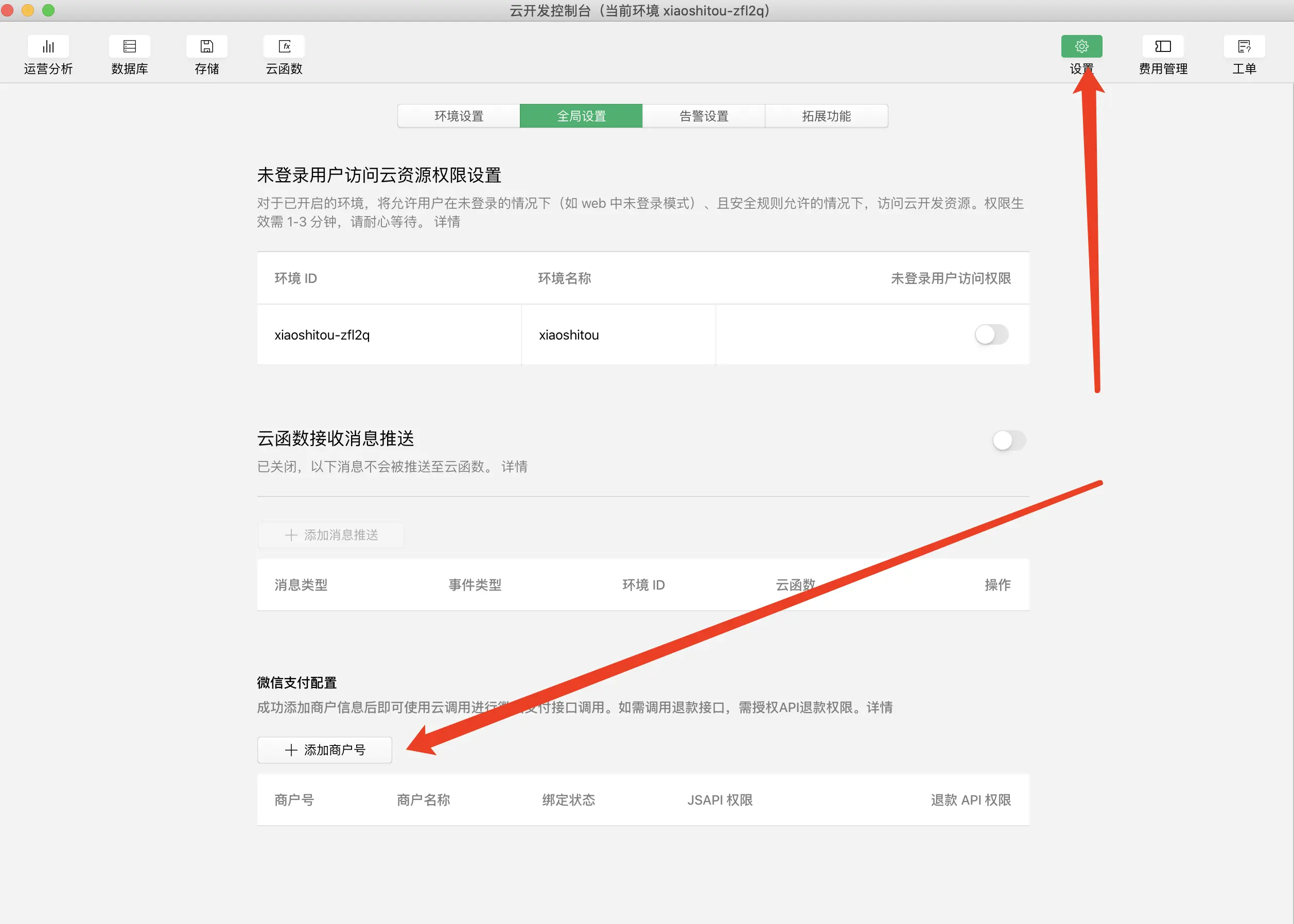This screenshot has width=1294, height=924.
Task: Open the 数据库 database icon
Action: pos(129,47)
